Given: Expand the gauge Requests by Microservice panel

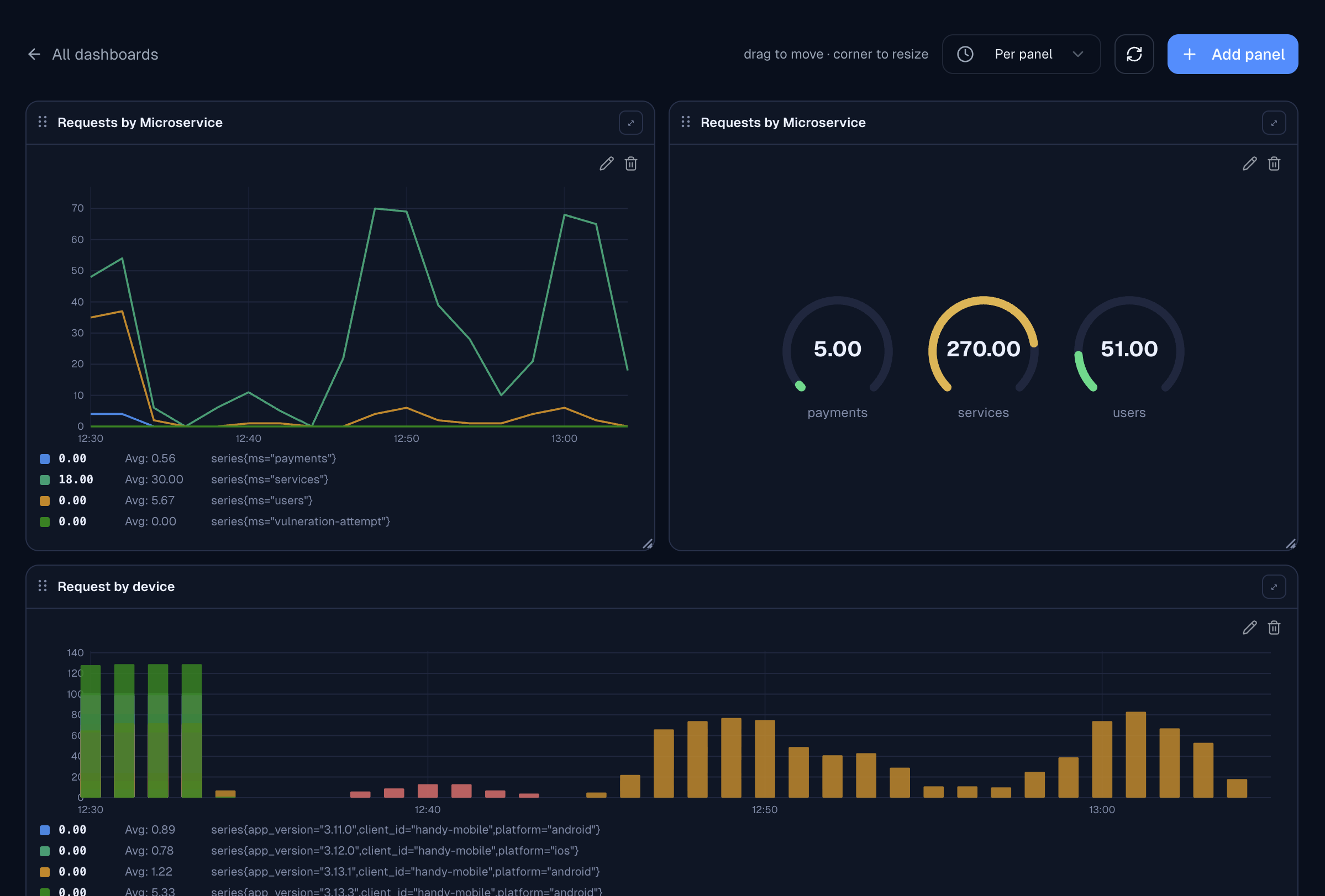Looking at the screenshot, I should point(1274,123).
